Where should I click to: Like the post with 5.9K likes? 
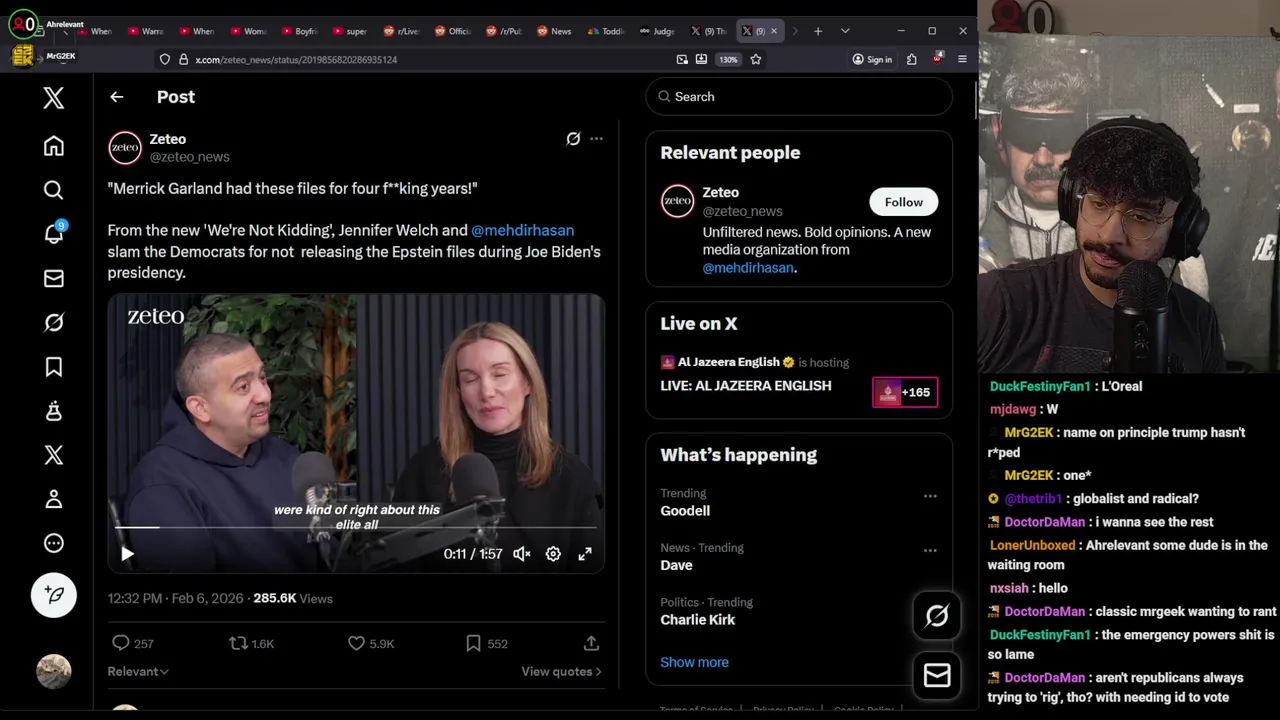click(x=370, y=643)
